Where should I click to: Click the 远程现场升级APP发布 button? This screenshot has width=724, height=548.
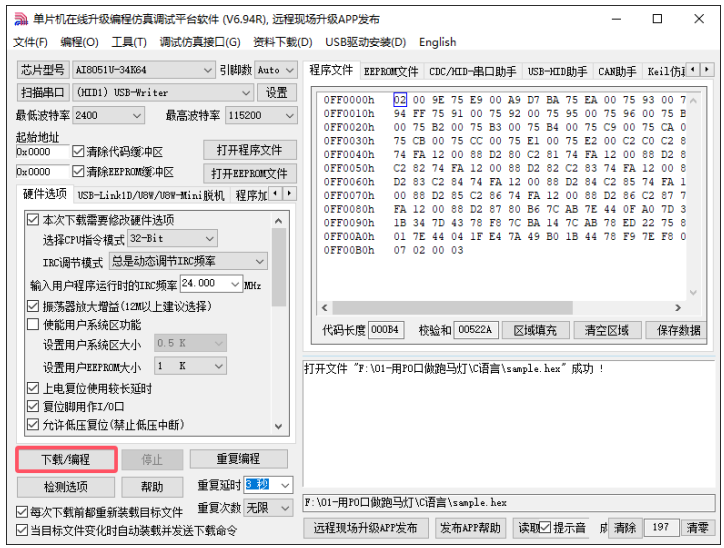(x=365, y=528)
